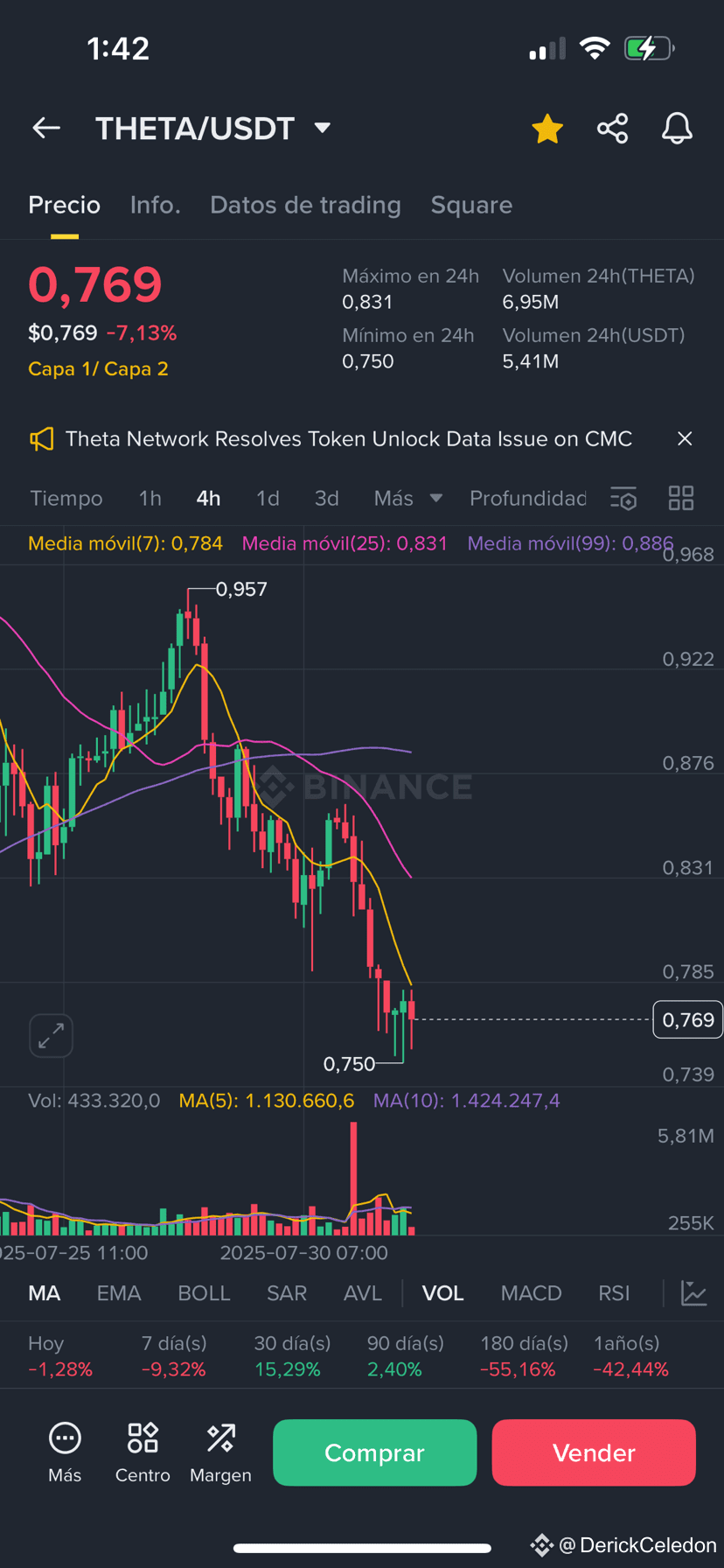Enable the BOLL indicator
Image resolution: width=724 pixels, height=1568 pixels.
tap(204, 1293)
